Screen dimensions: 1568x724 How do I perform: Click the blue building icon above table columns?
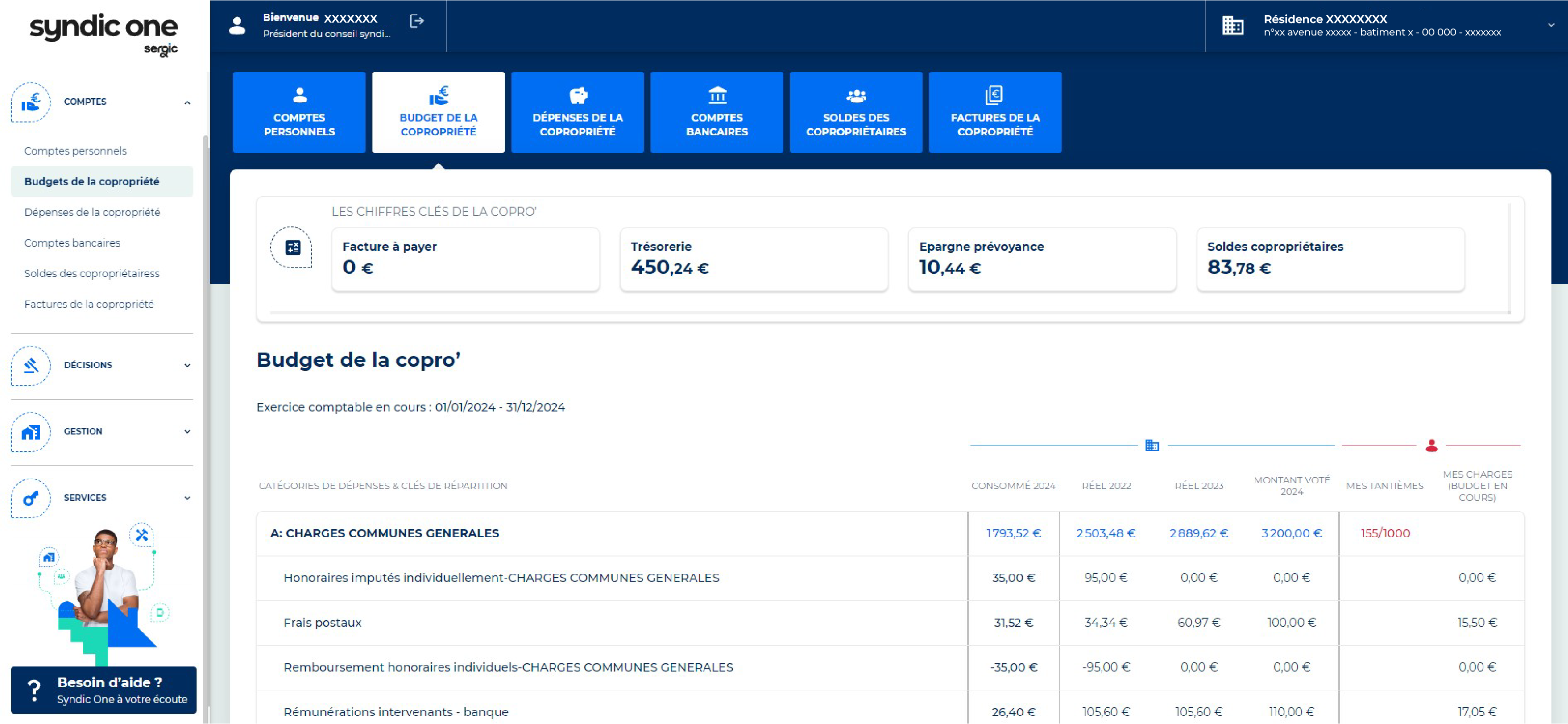click(1152, 446)
